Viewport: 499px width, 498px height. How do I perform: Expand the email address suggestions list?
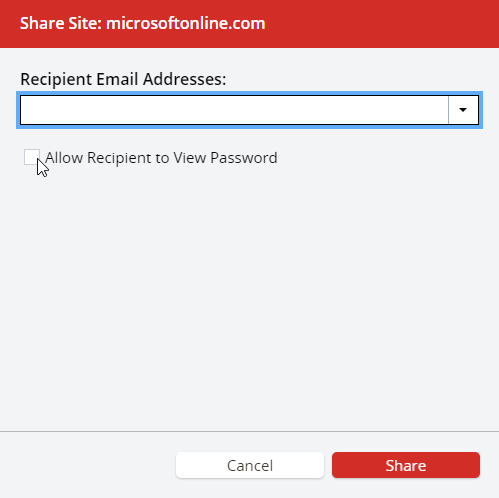(x=463, y=110)
